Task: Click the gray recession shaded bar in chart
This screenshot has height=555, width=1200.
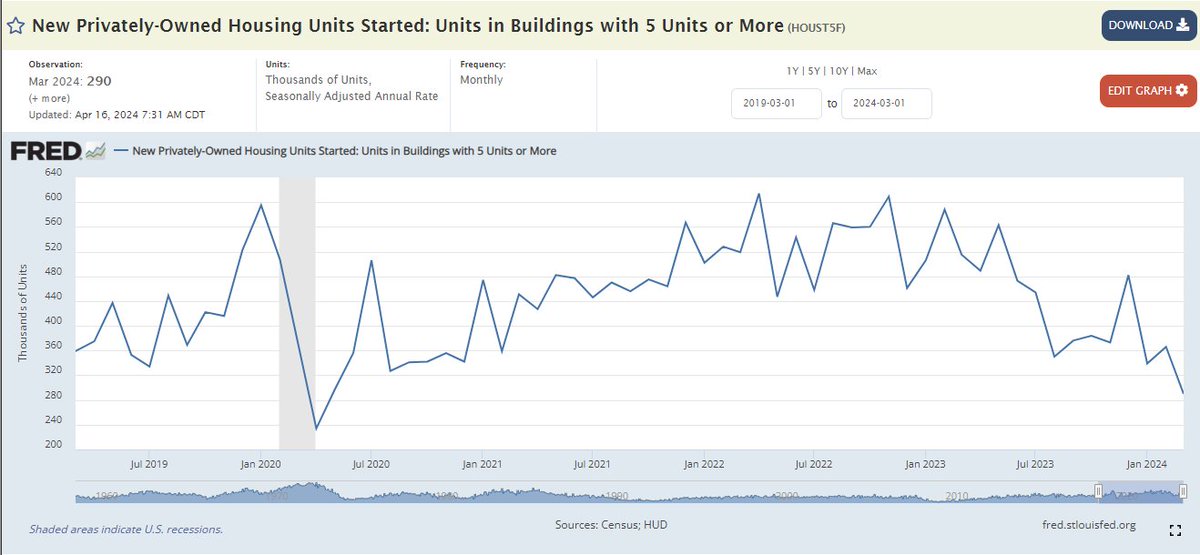Action: click(x=297, y=313)
